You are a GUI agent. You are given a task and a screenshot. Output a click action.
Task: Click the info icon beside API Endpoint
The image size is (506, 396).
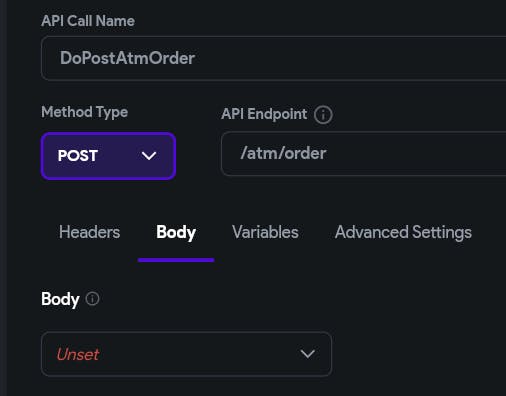[x=323, y=115]
